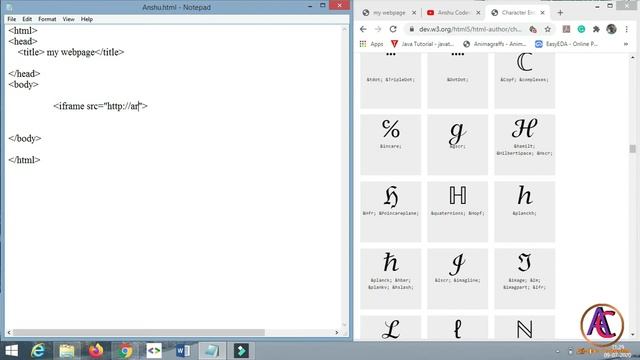This screenshot has height=360, width=640.
Task: Select the &image; fraktur I character card
Action: (x=524, y=279)
